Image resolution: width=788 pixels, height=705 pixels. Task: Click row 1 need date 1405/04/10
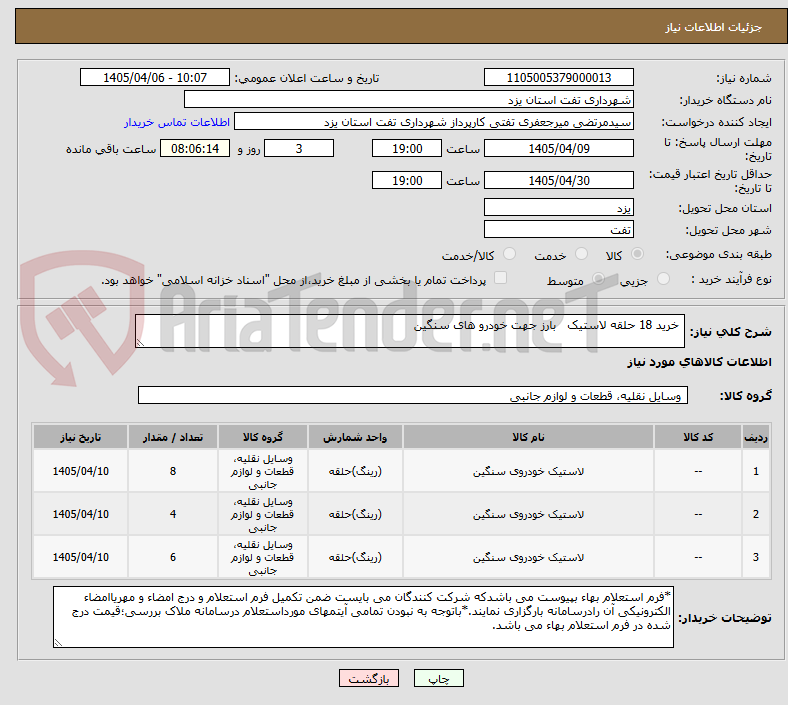point(80,471)
